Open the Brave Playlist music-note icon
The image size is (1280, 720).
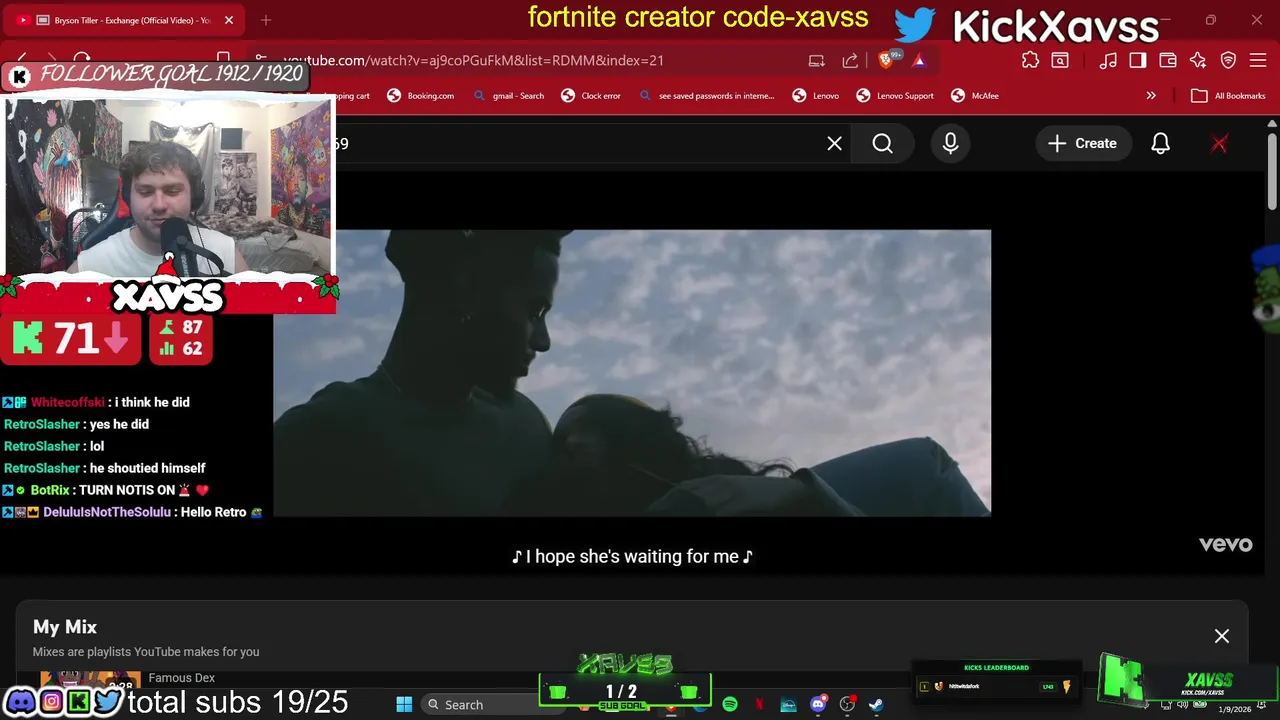coord(1108,60)
